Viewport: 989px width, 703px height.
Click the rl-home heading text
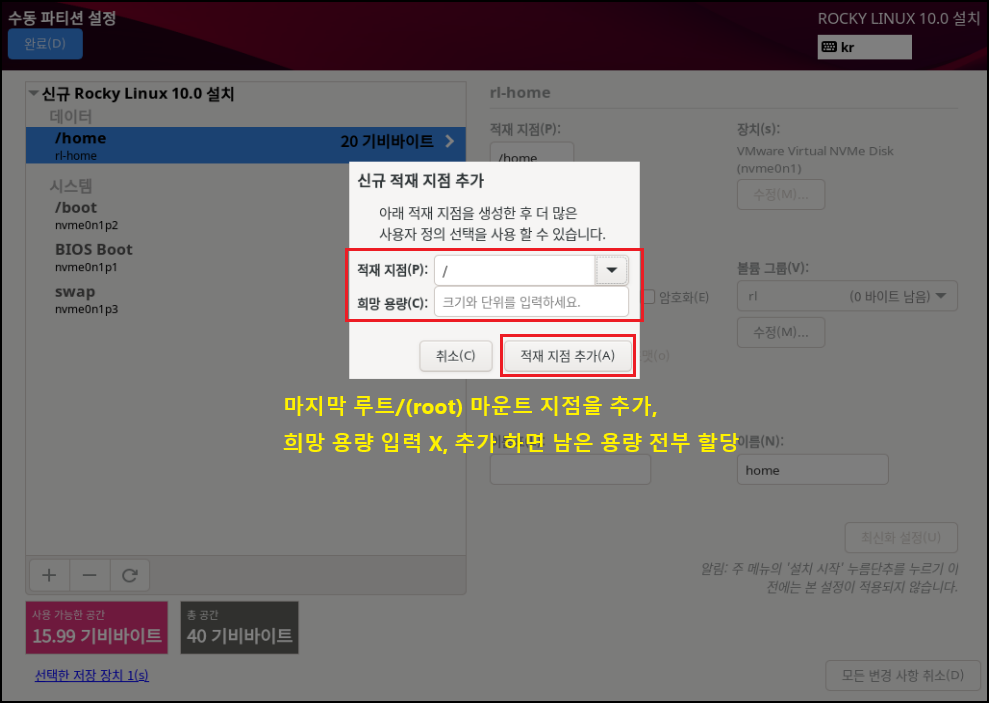tap(520, 93)
